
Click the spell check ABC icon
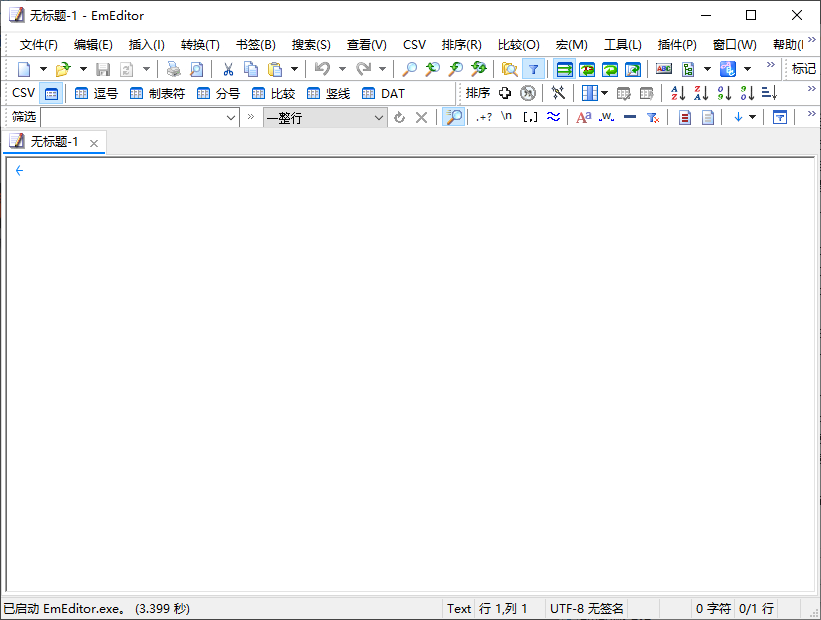pyautogui.click(x=664, y=69)
